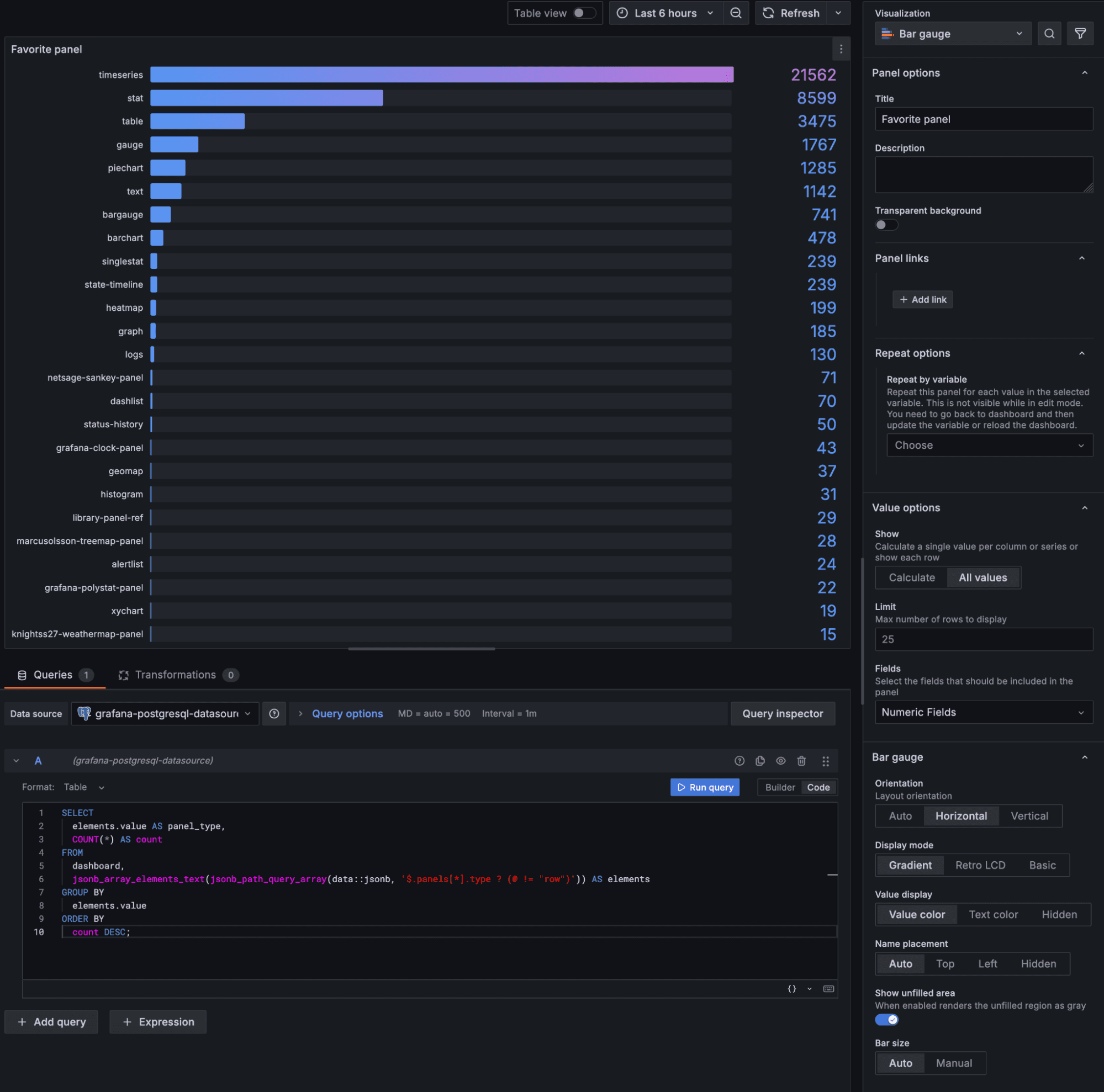The image size is (1104, 1092).
Task: Open the Bar gauge visualization dropdown
Action: tap(952, 33)
